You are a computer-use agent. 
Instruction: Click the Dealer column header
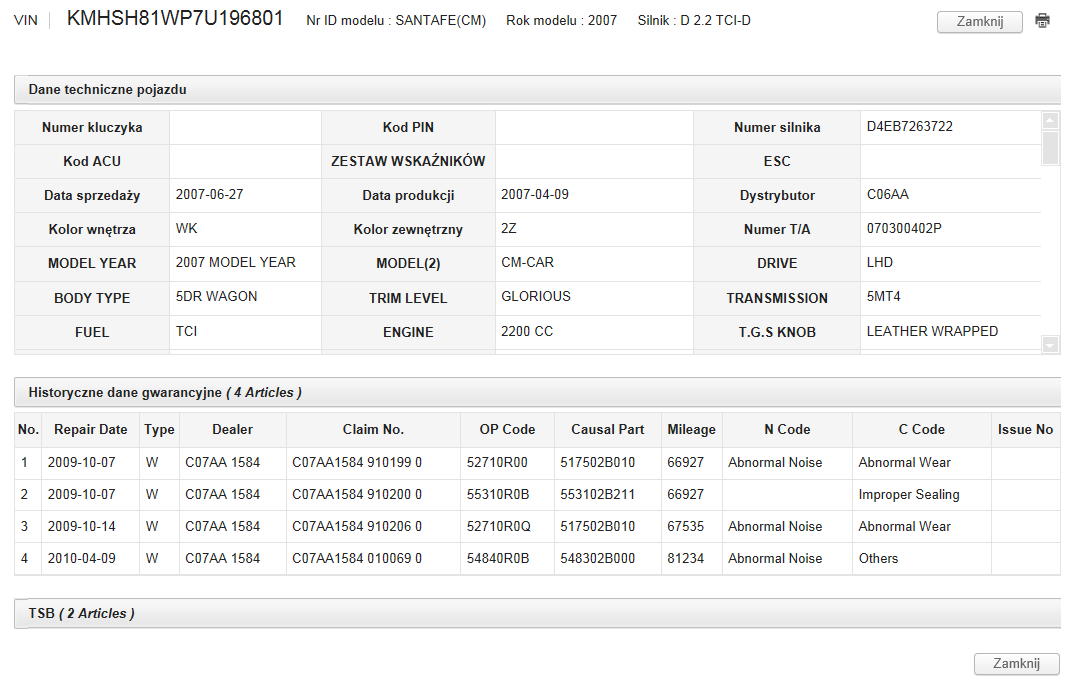233,429
